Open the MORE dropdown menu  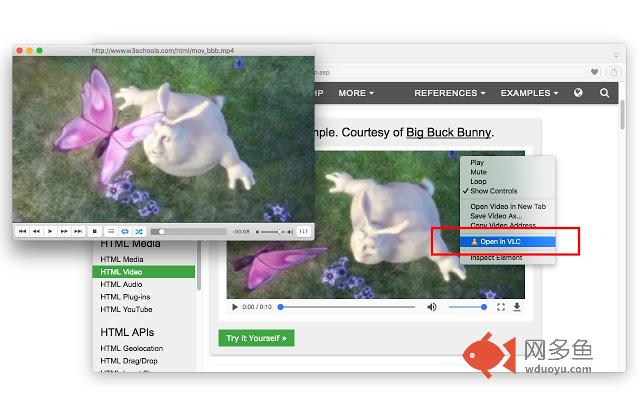point(356,93)
